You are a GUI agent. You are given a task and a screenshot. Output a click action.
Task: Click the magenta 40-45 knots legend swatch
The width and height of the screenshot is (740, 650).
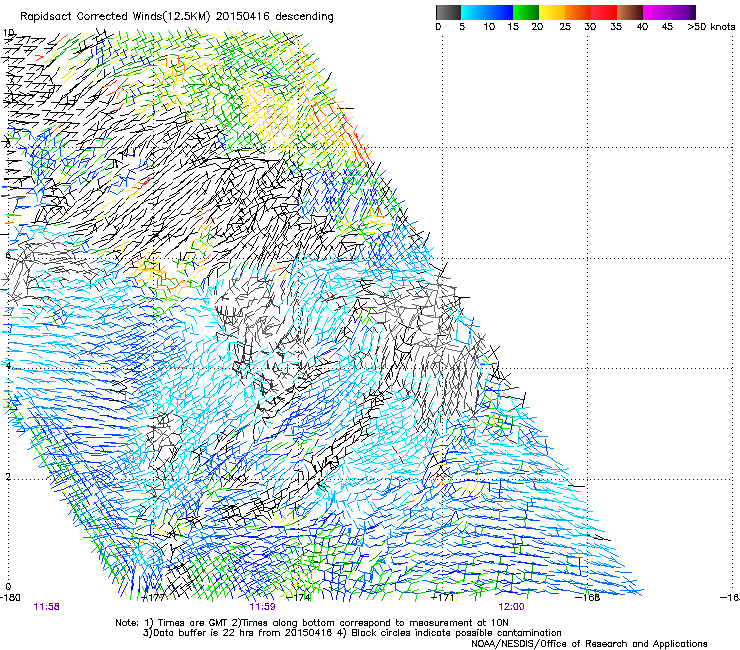click(x=656, y=12)
